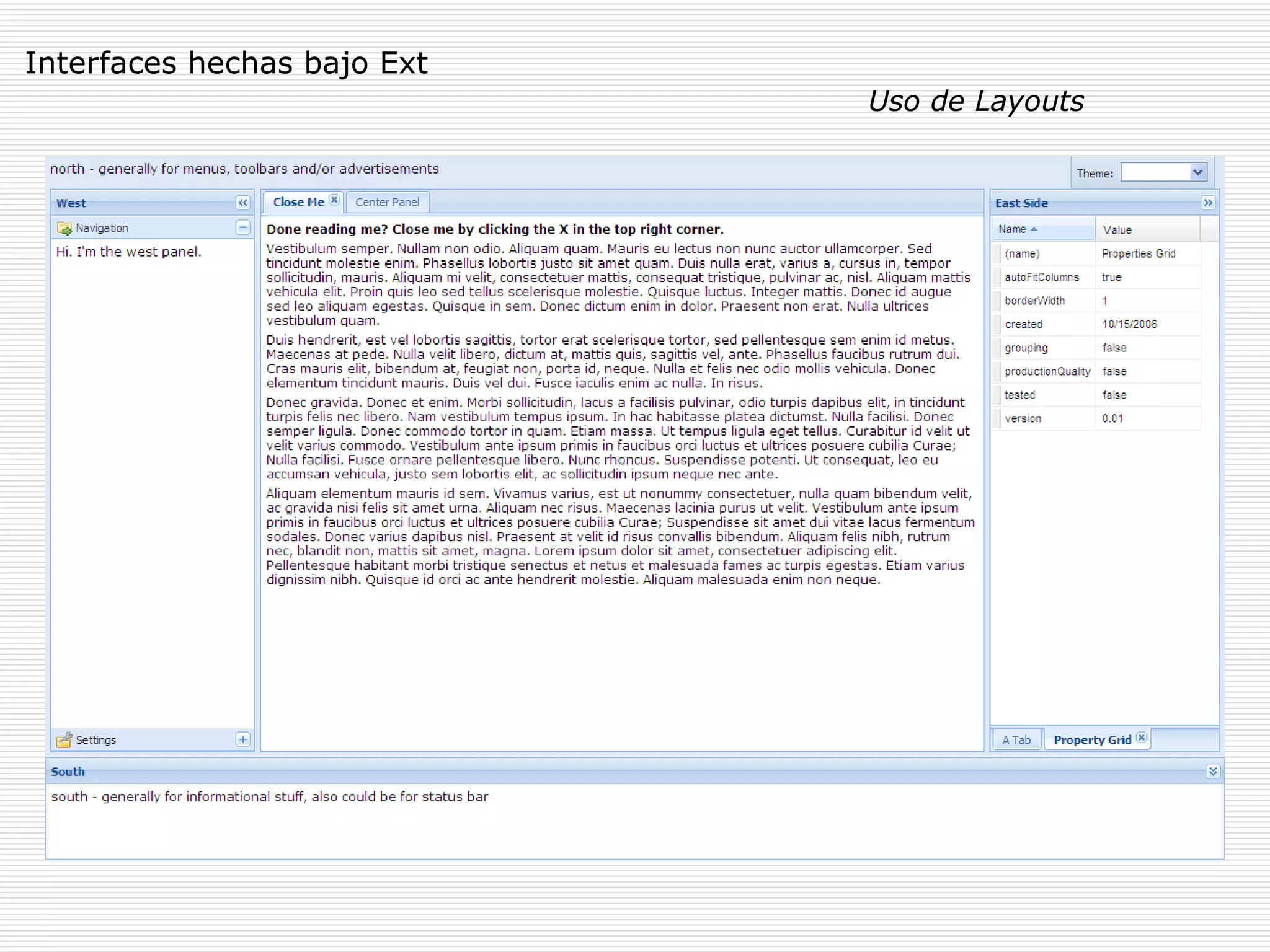This screenshot has height=952, width=1270.
Task: Collapse the South panel
Action: pyautogui.click(x=1213, y=771)
